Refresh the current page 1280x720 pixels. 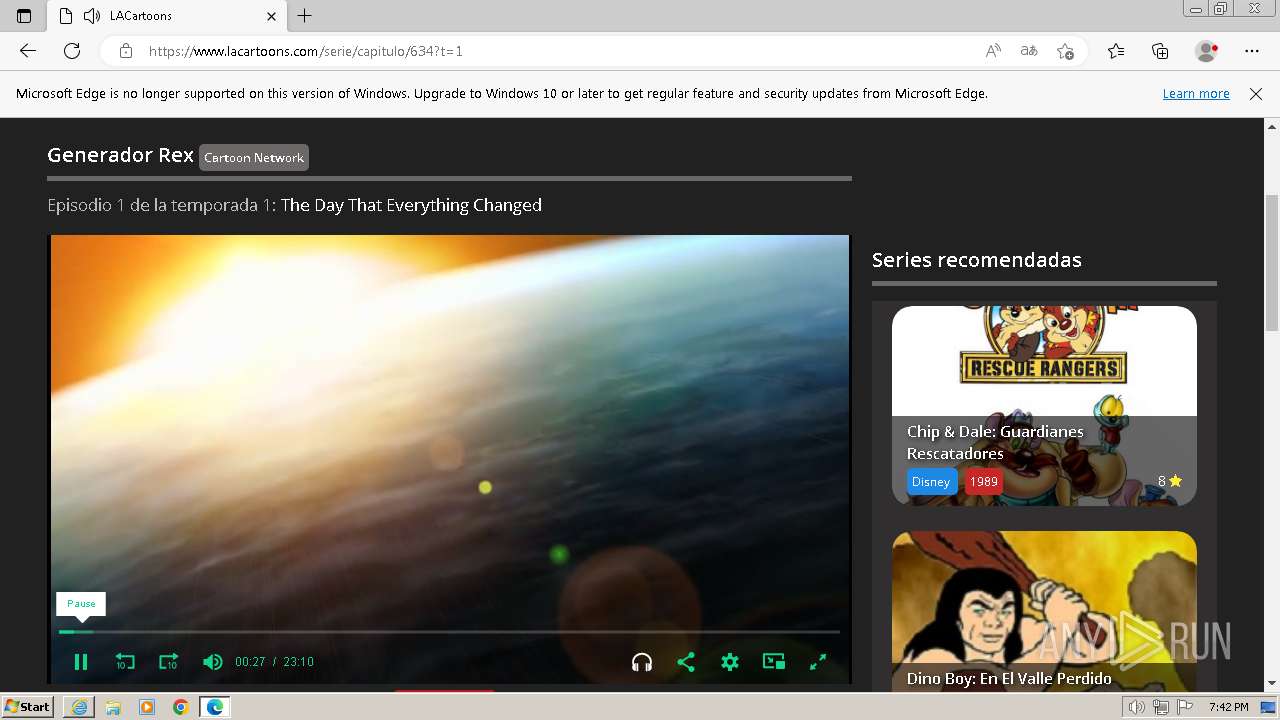point(72,51)
